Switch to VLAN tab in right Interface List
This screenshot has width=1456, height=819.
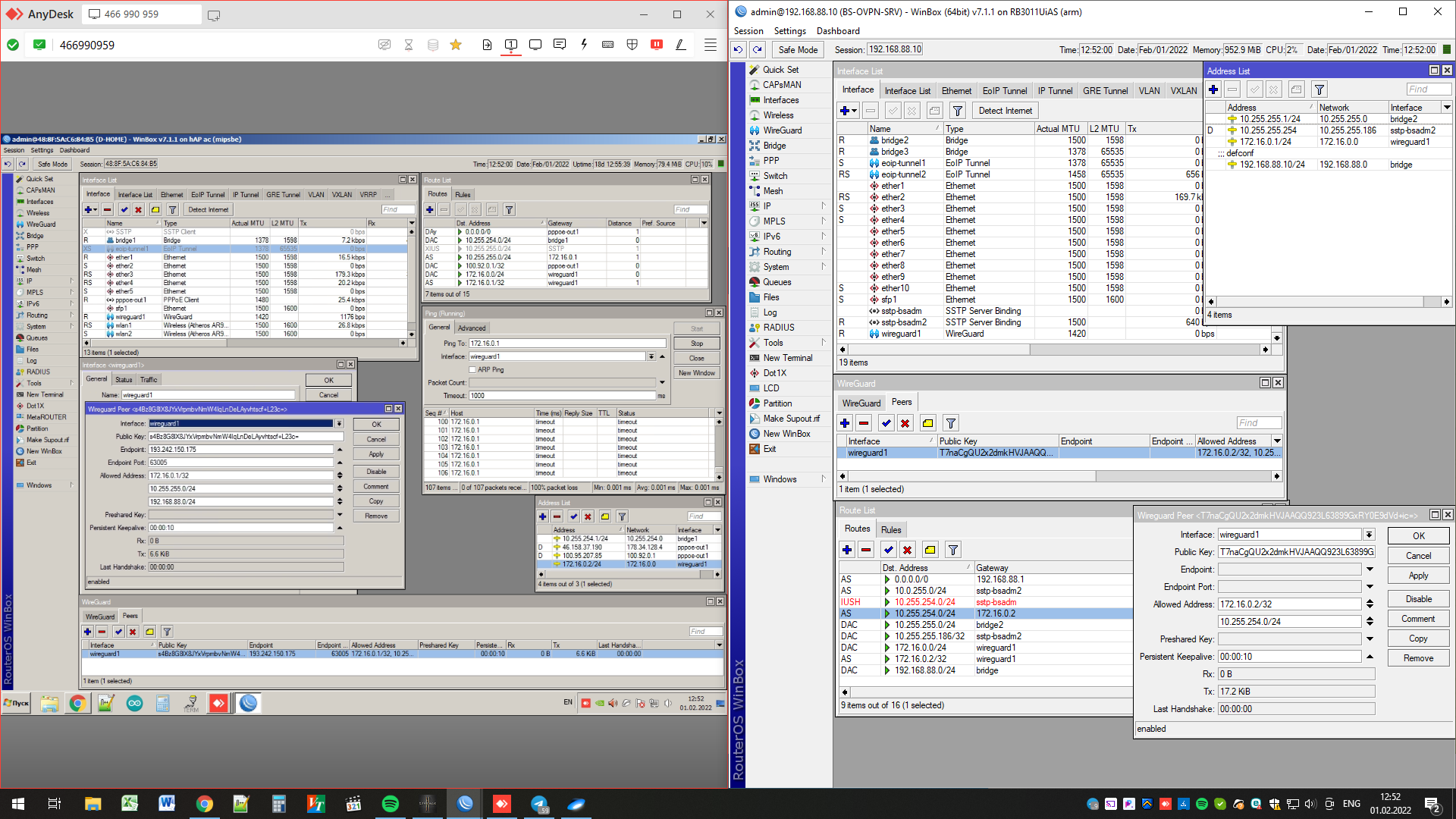click(1149, 91)
